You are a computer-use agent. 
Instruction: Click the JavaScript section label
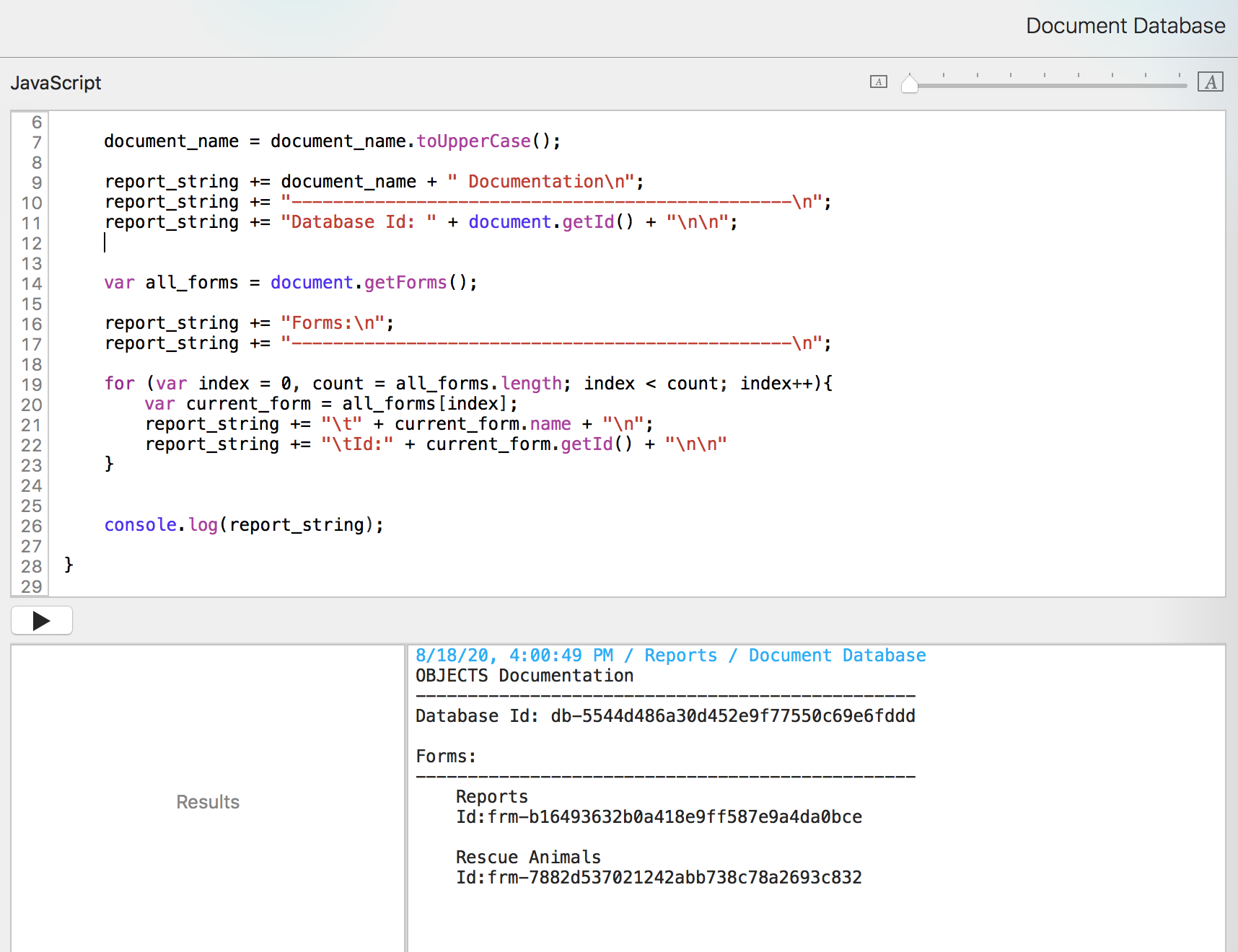coord(56,83)
